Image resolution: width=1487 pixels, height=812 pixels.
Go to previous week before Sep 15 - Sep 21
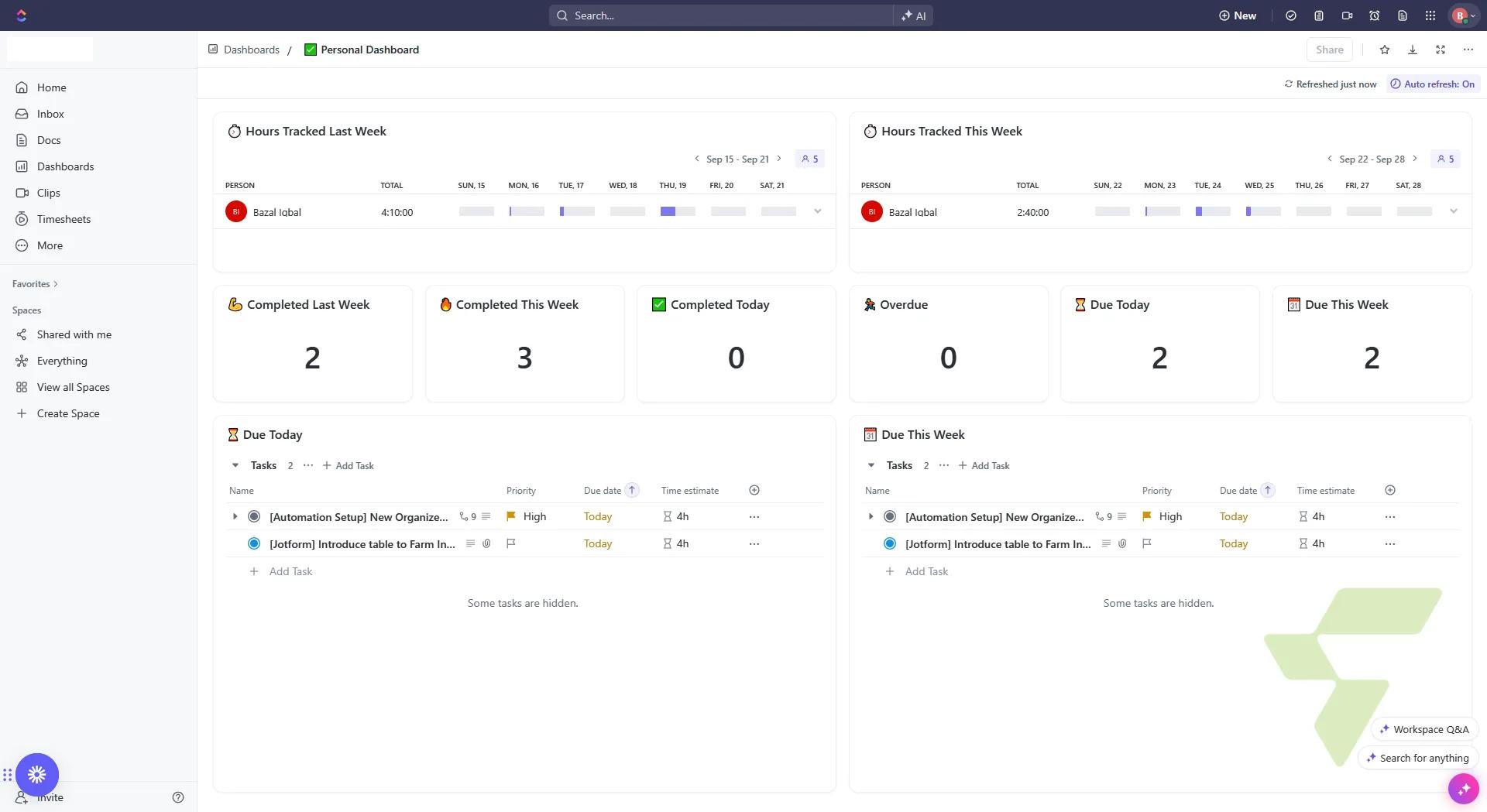[696, 159]
